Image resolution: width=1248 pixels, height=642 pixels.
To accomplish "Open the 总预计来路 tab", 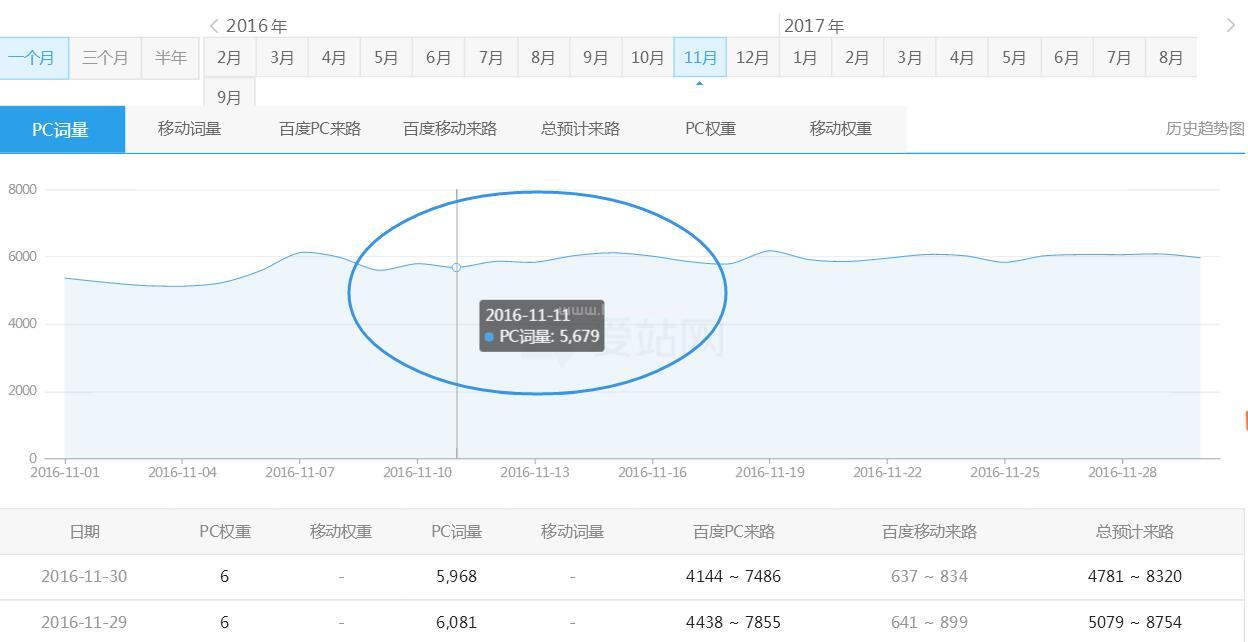I will 580,129.
